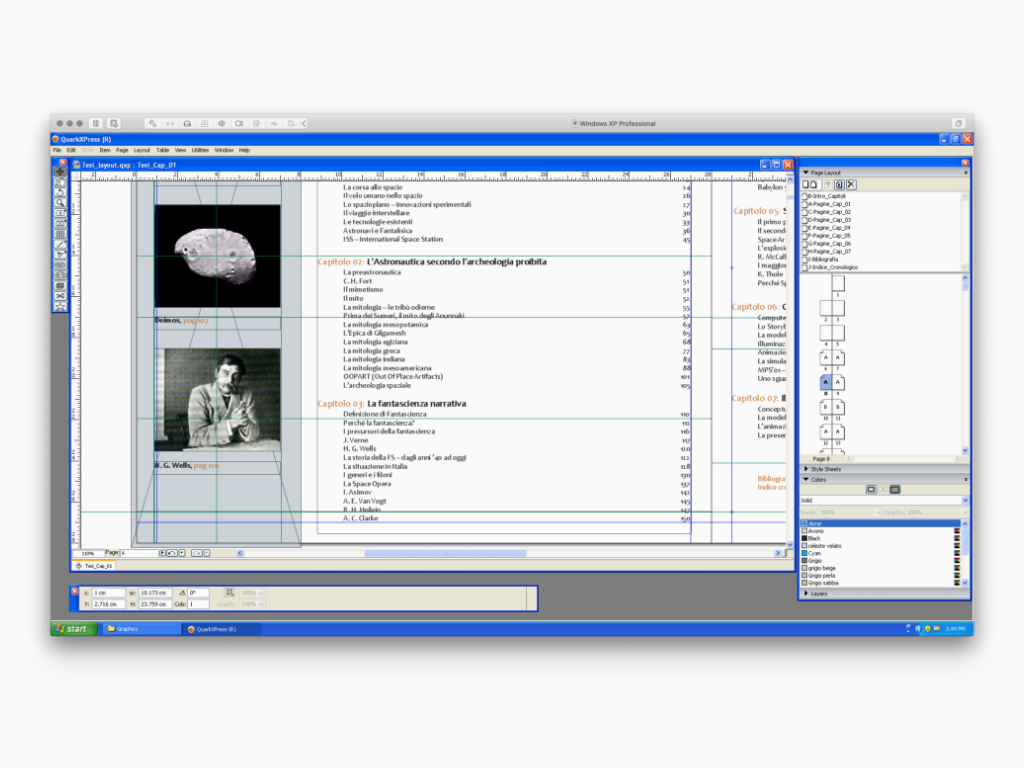Select the Unlinking tool

60,276
